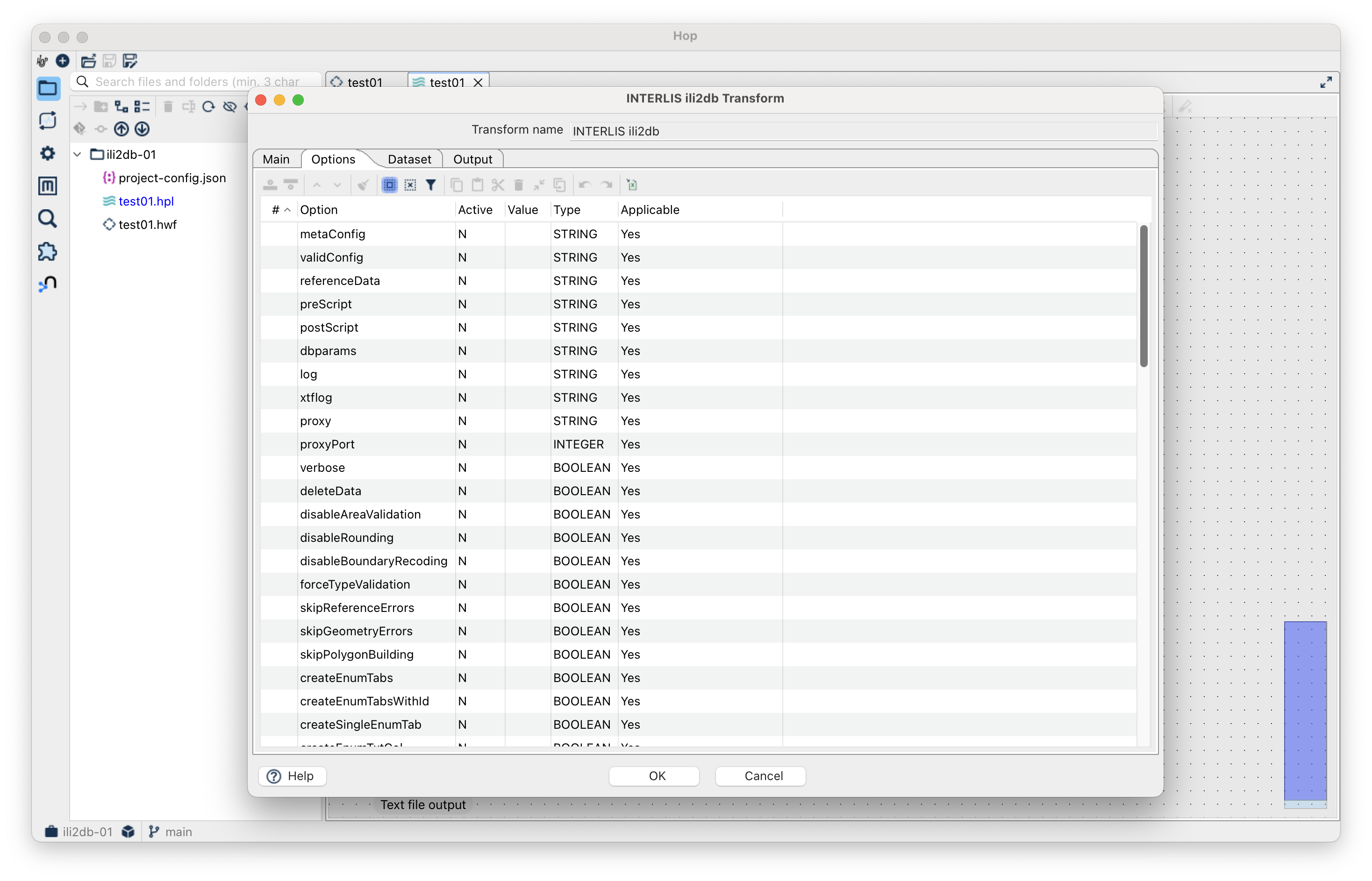
Task: Click the copy rows icon
Action: 457,185
